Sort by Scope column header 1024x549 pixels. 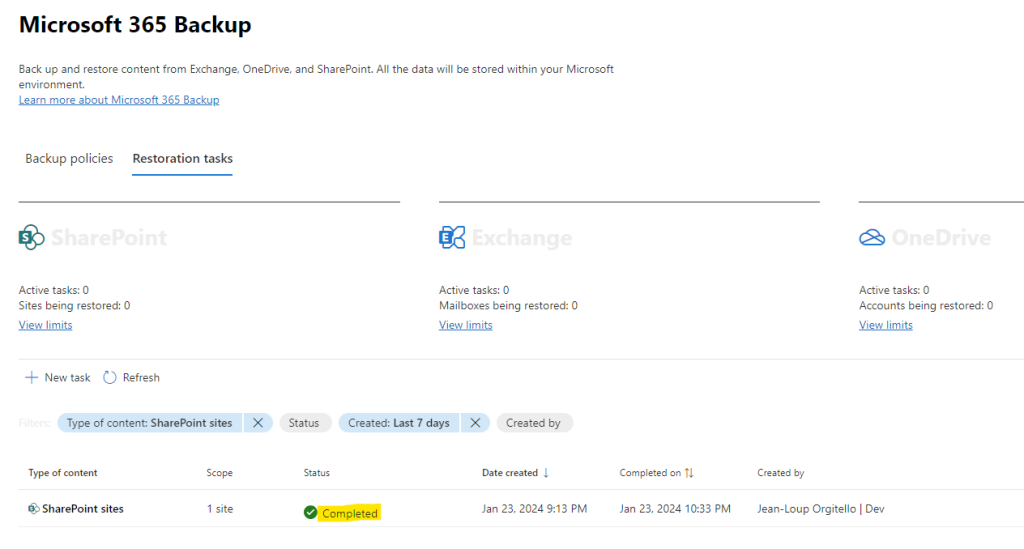219,473
